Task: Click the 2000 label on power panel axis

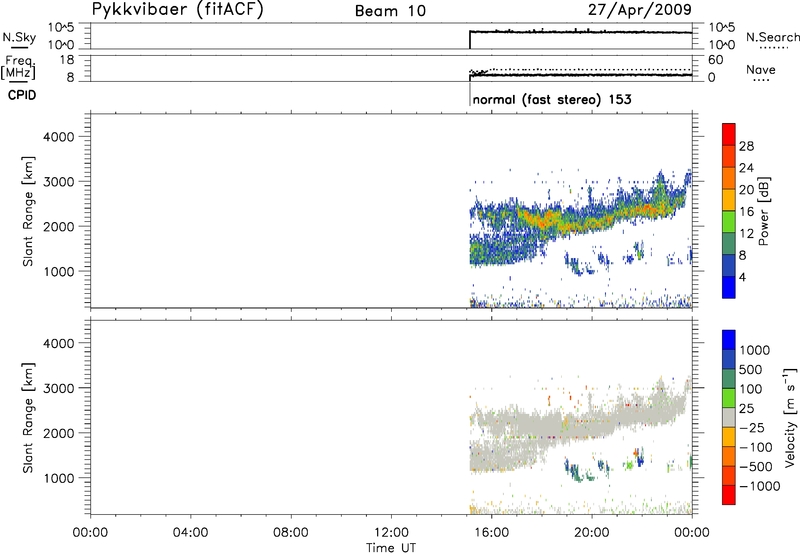Action: click(x=59, y=226)
